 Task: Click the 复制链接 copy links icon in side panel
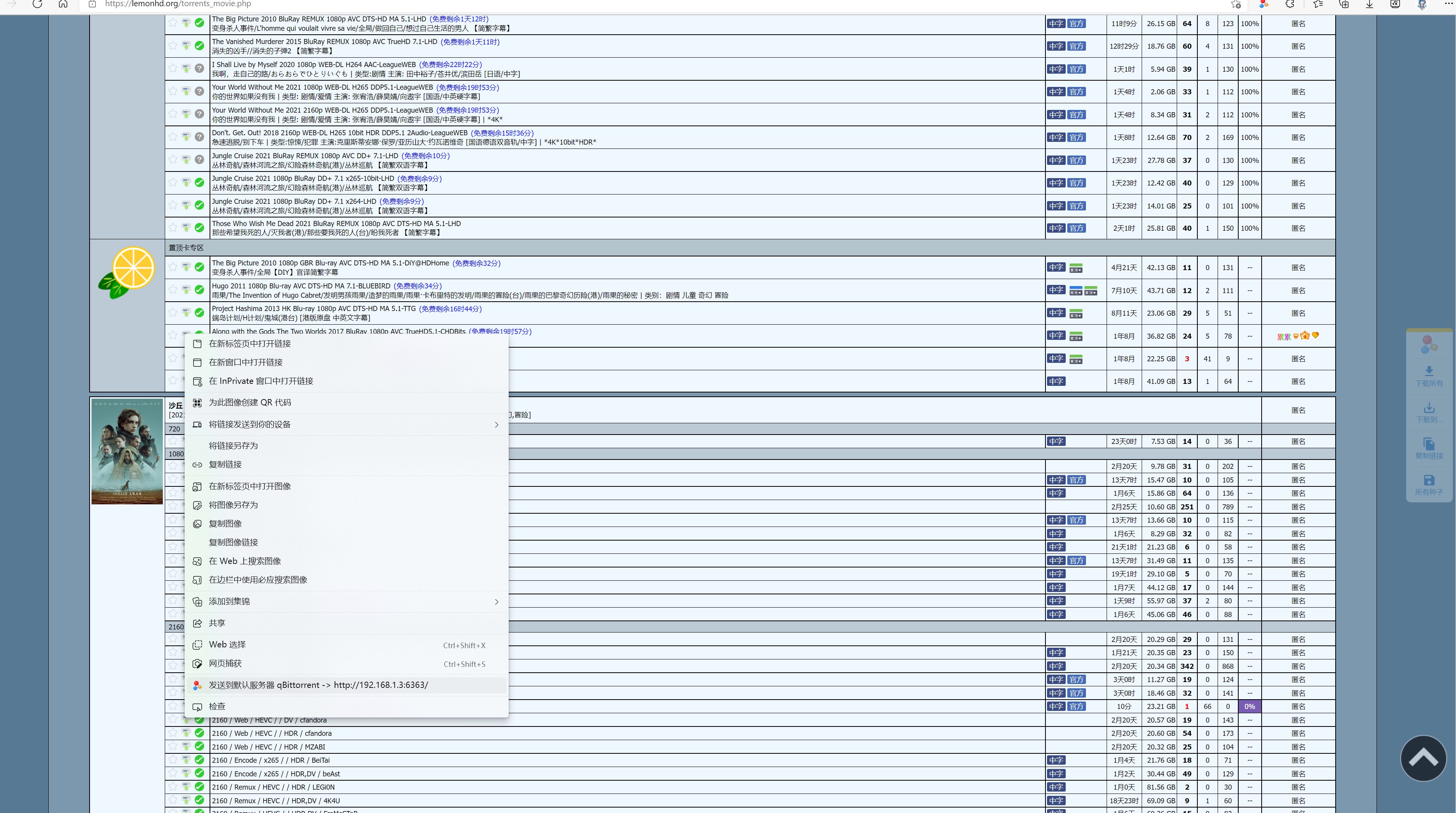(1429, 444)
